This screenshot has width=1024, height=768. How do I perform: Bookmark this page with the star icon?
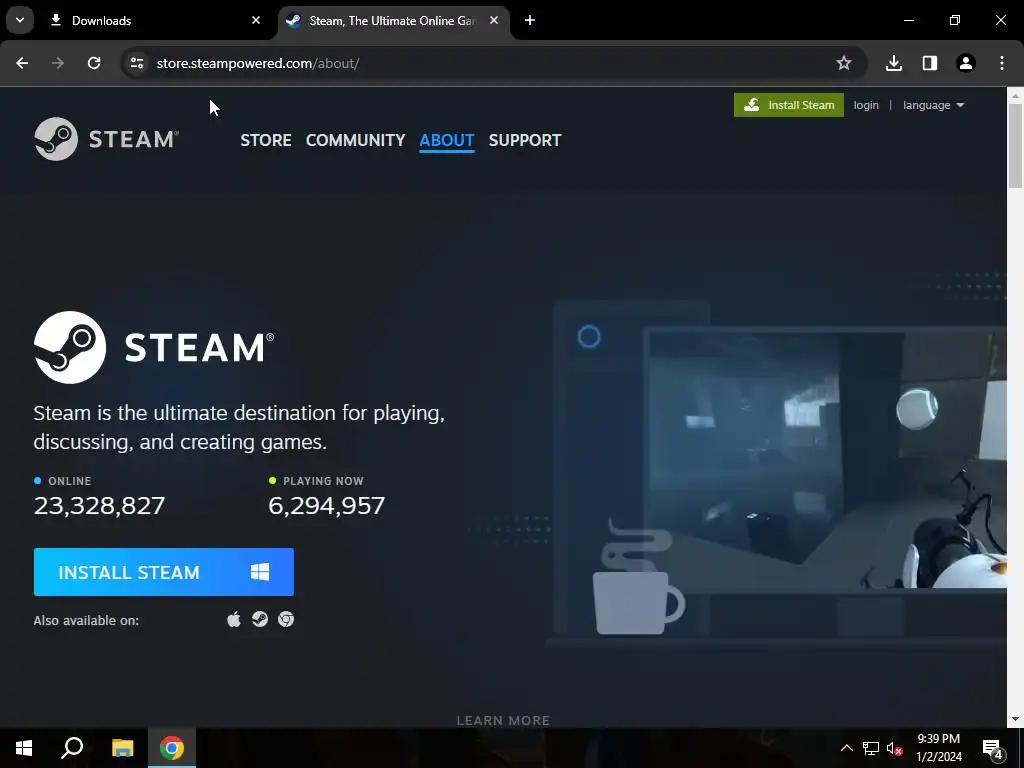tap(844, 63)
